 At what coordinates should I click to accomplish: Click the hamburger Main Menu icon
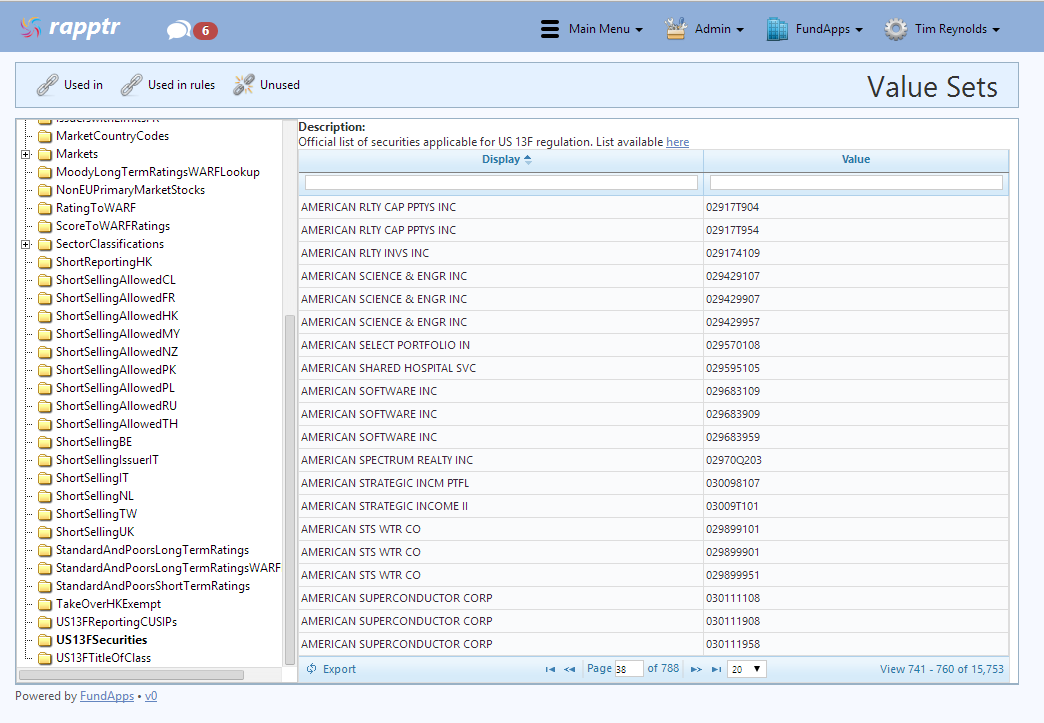[550, 29]
